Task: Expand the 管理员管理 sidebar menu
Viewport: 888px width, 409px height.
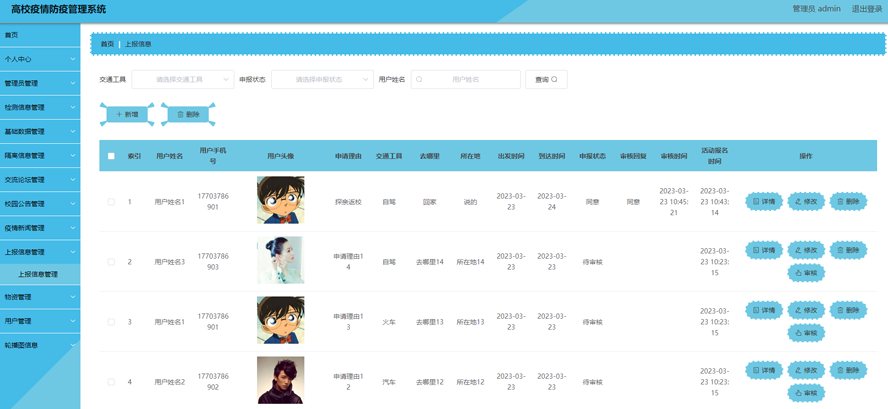Action: point(40,83)
